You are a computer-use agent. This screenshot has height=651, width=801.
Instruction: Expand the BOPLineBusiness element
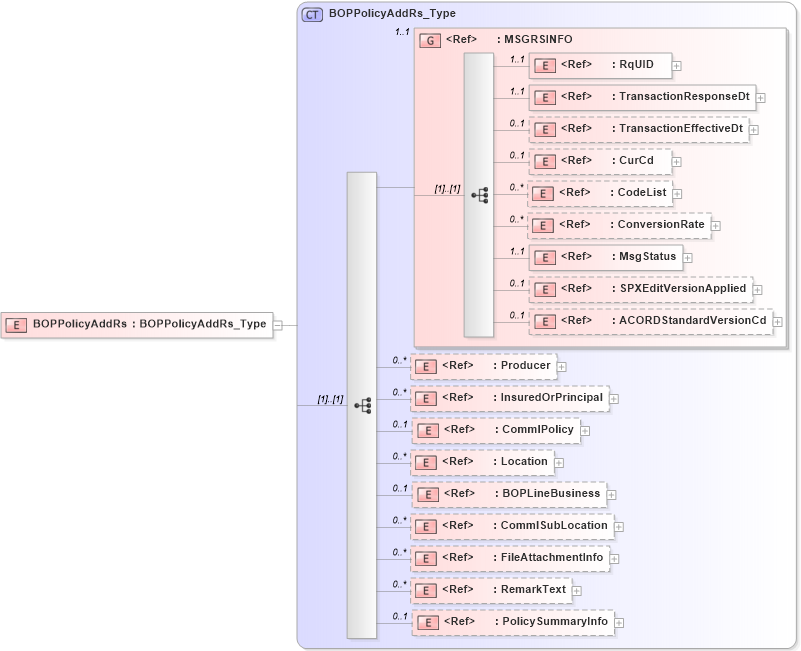pyautogui.click(x=613, y=493)
